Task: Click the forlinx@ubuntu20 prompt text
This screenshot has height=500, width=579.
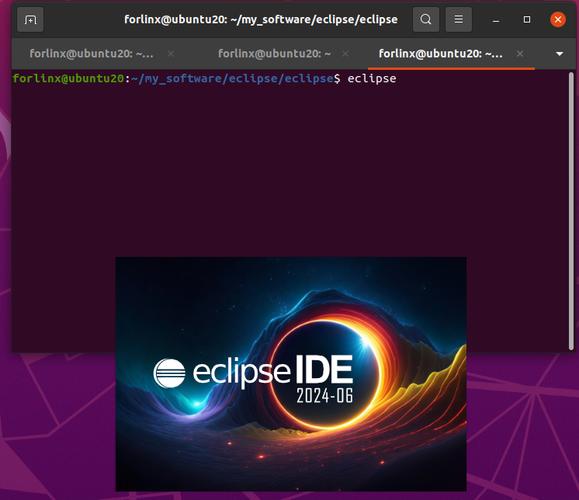Action: point(68,78)
